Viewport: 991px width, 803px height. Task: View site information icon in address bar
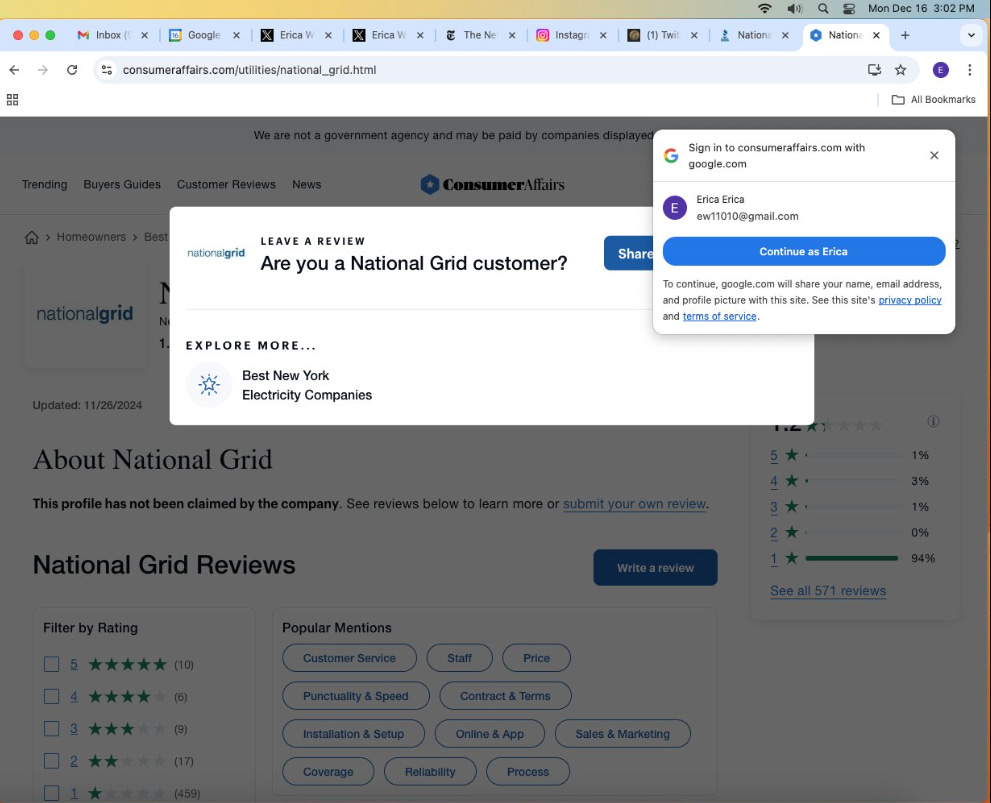pos(107,70)
